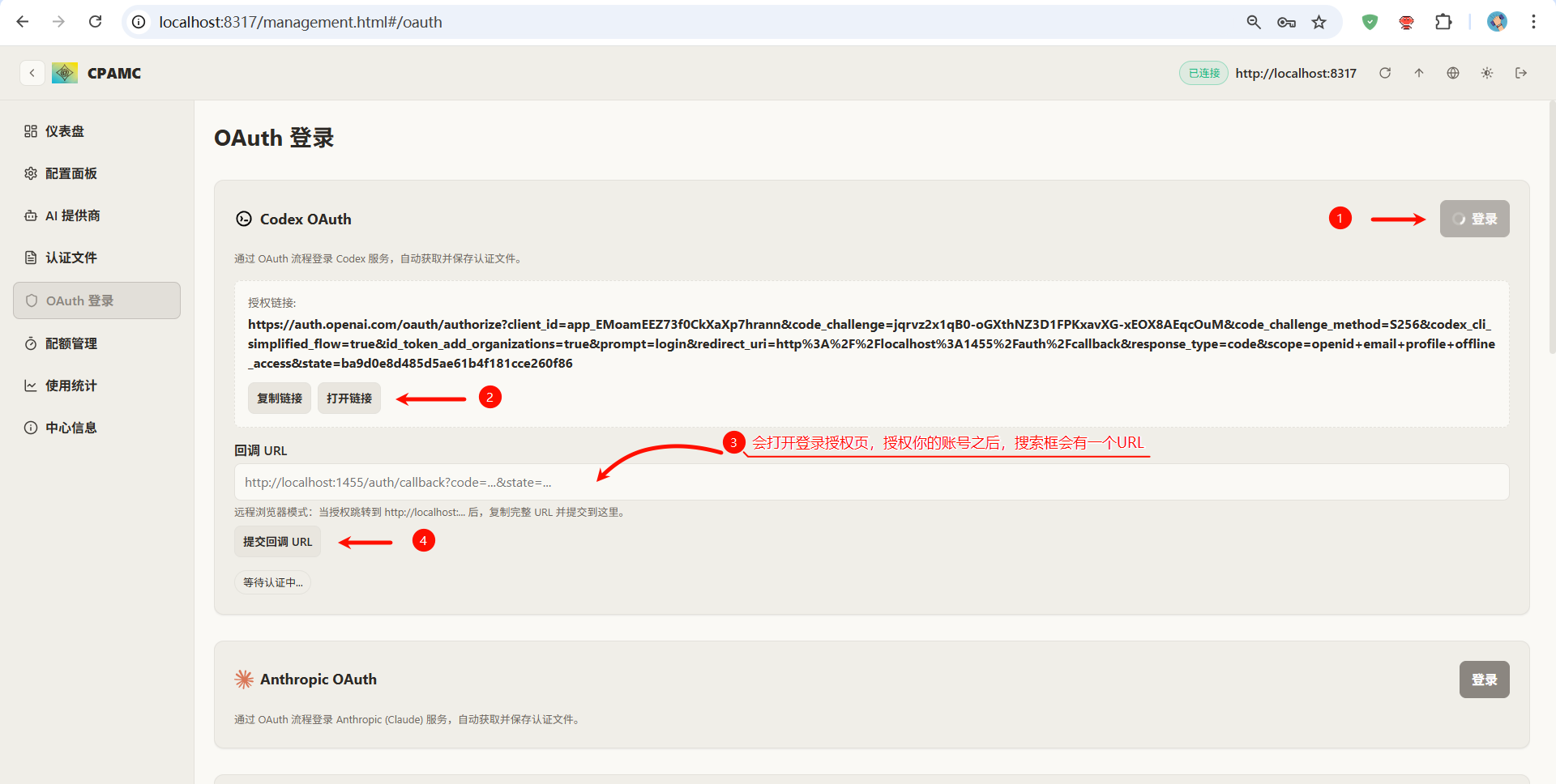Screen dimensions: 1556x784
Task: Open the 配置面板 menu item
Action: point(96,173)
